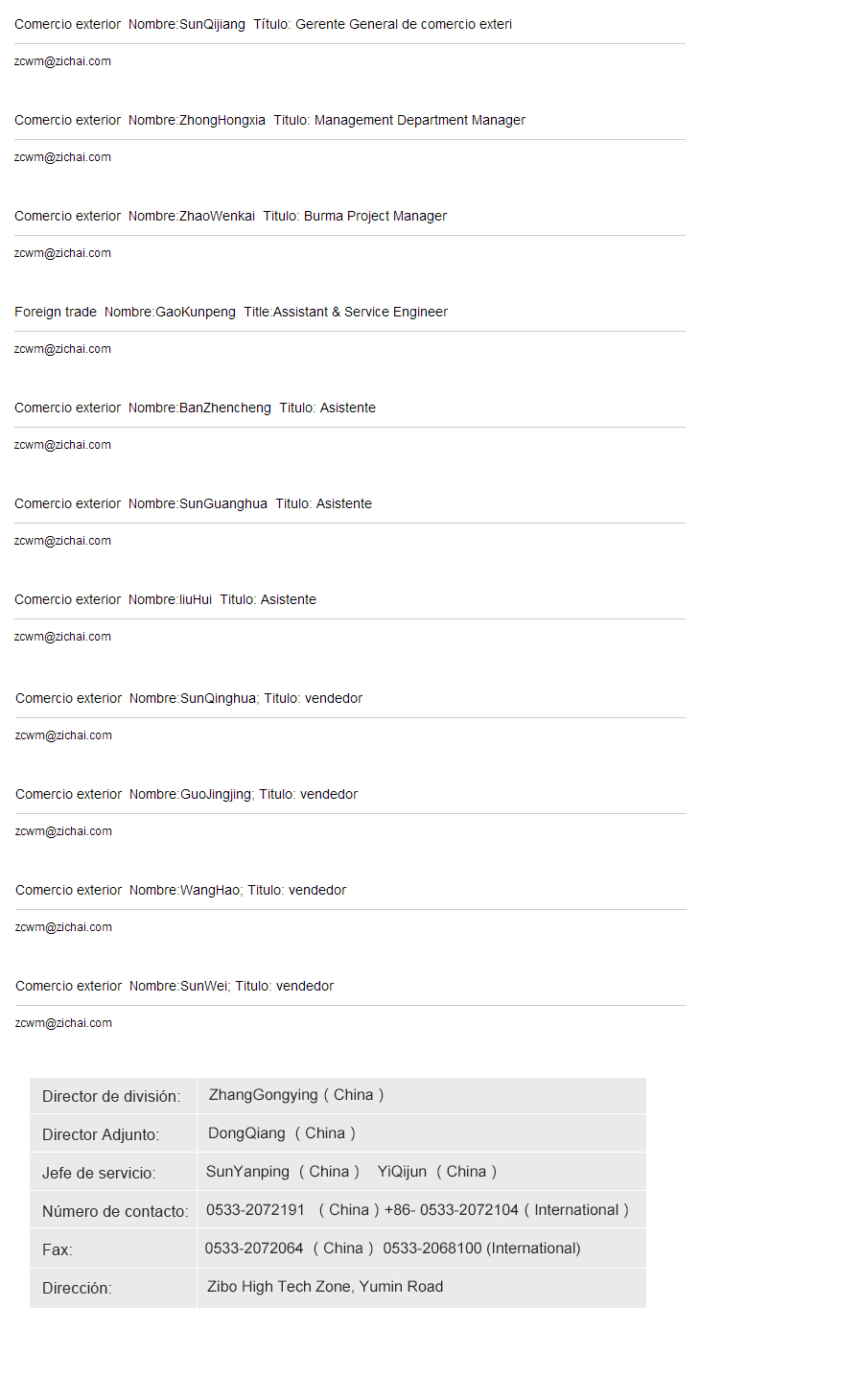The width and height of the screenshot is (863, 1400).
Task: Click the SunQijiang Gerente General heading line
Action: coord(263,24)
